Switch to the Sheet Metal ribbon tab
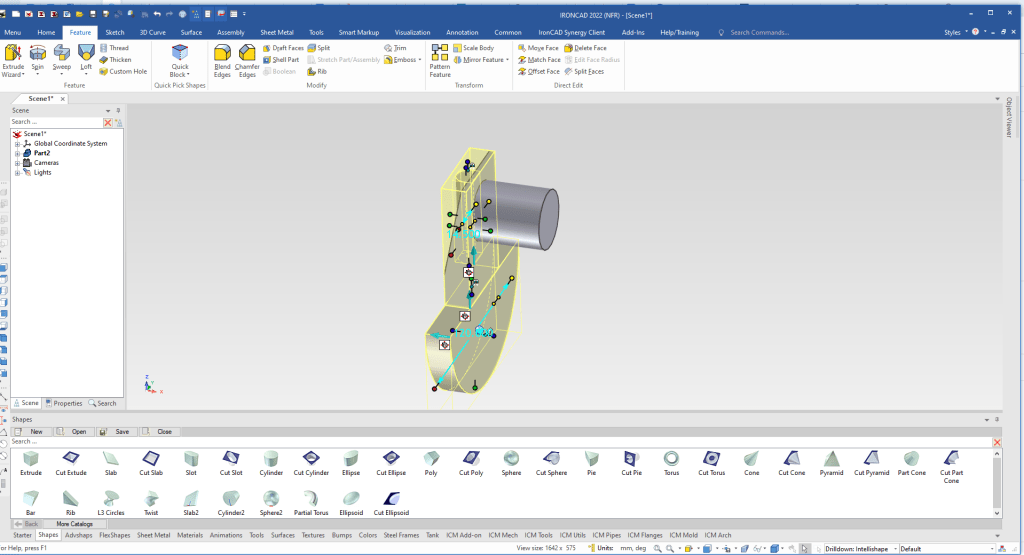This screenshot has width=1024, height=555. click(275, 32)
